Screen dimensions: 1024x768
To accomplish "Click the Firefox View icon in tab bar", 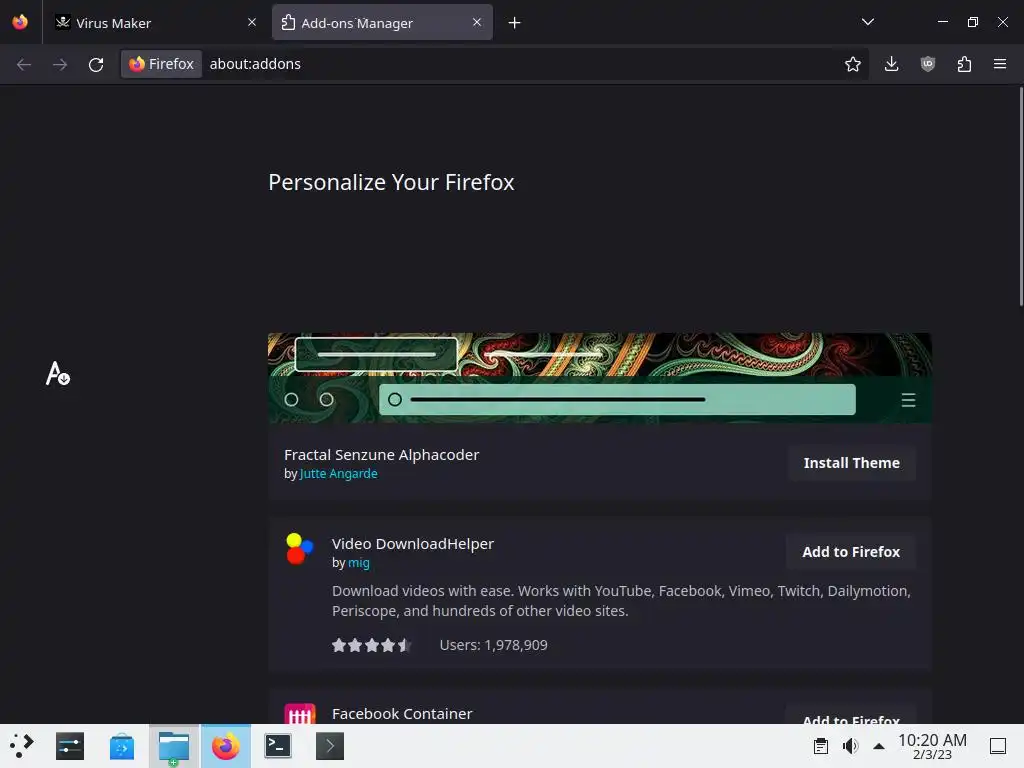I will point(20,22).
